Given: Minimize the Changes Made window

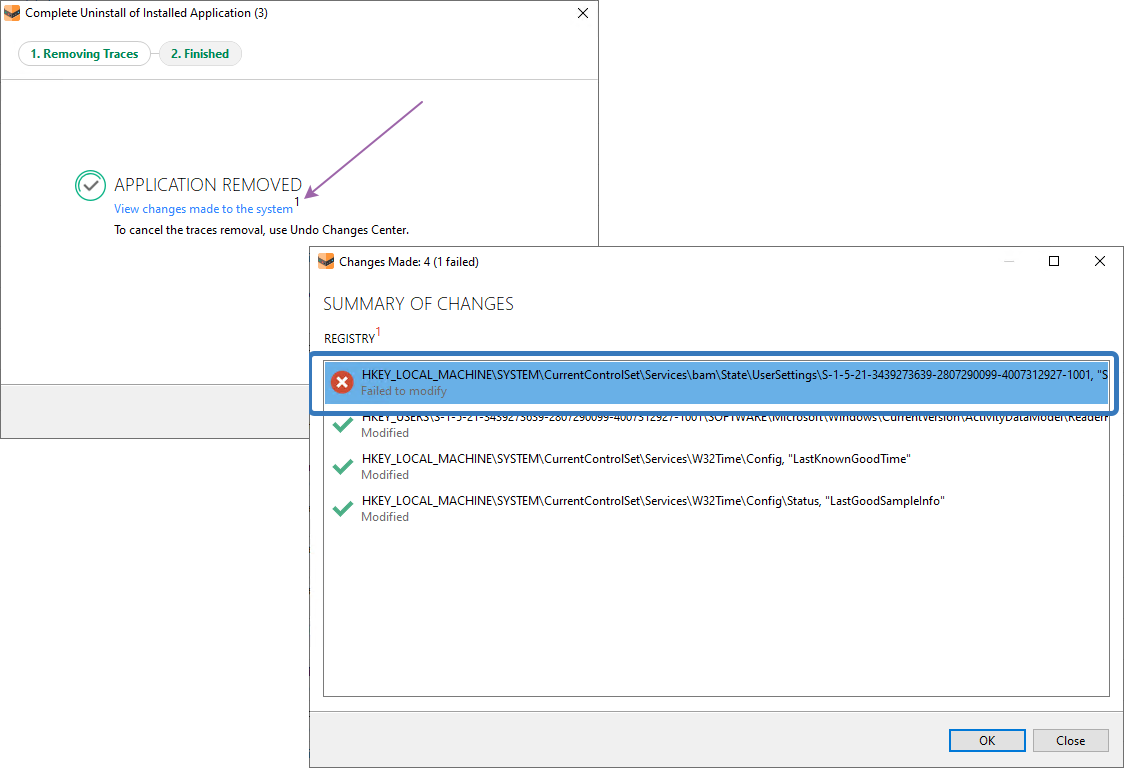Looking at the screenshot, I should [1008, 261].
